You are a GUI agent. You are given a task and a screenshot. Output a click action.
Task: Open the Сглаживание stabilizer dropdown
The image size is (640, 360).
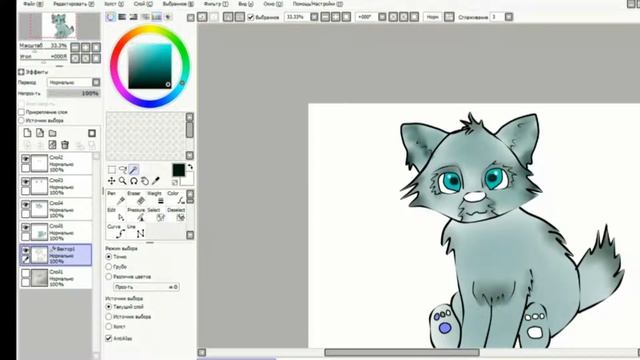point(509,17)
